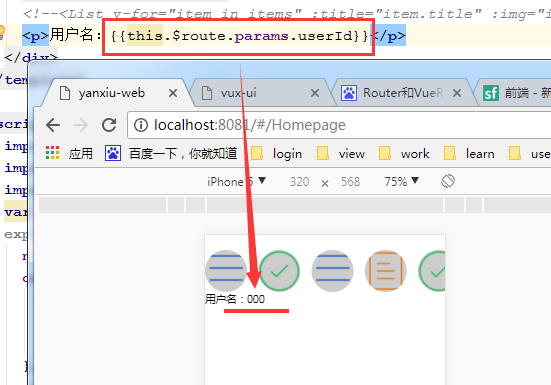Click the site info icon in address bar
Image resolution: width=551 pixels, height=385 pixels.
coord(141,125)
